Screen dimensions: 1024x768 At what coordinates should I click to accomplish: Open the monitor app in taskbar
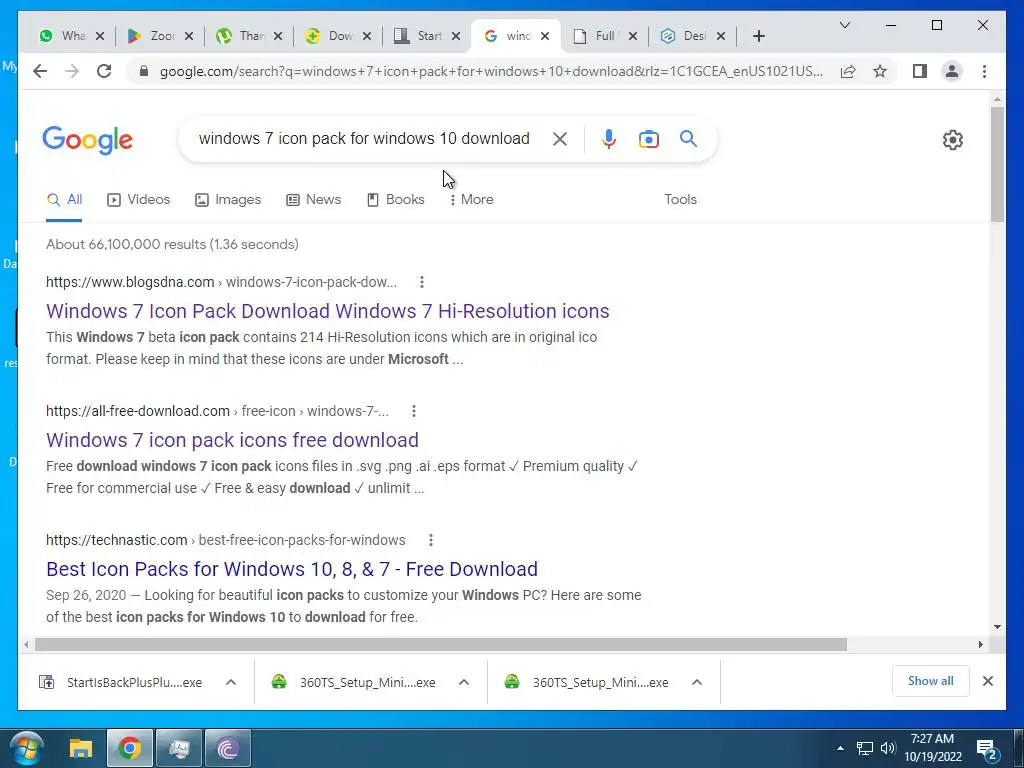click(178, 748)
